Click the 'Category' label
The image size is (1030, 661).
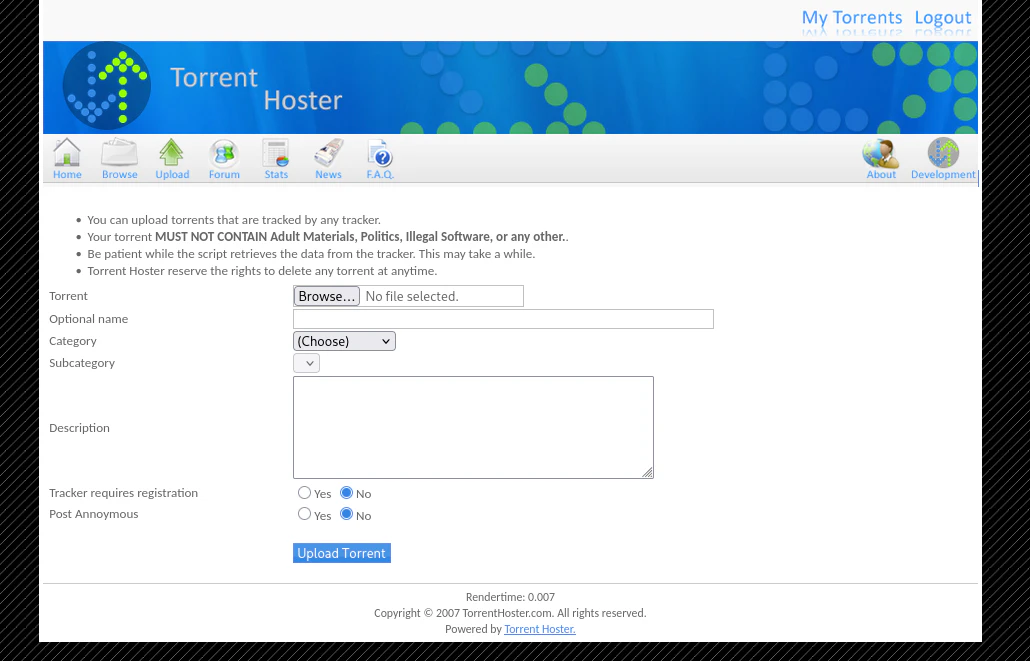(73, 341)
